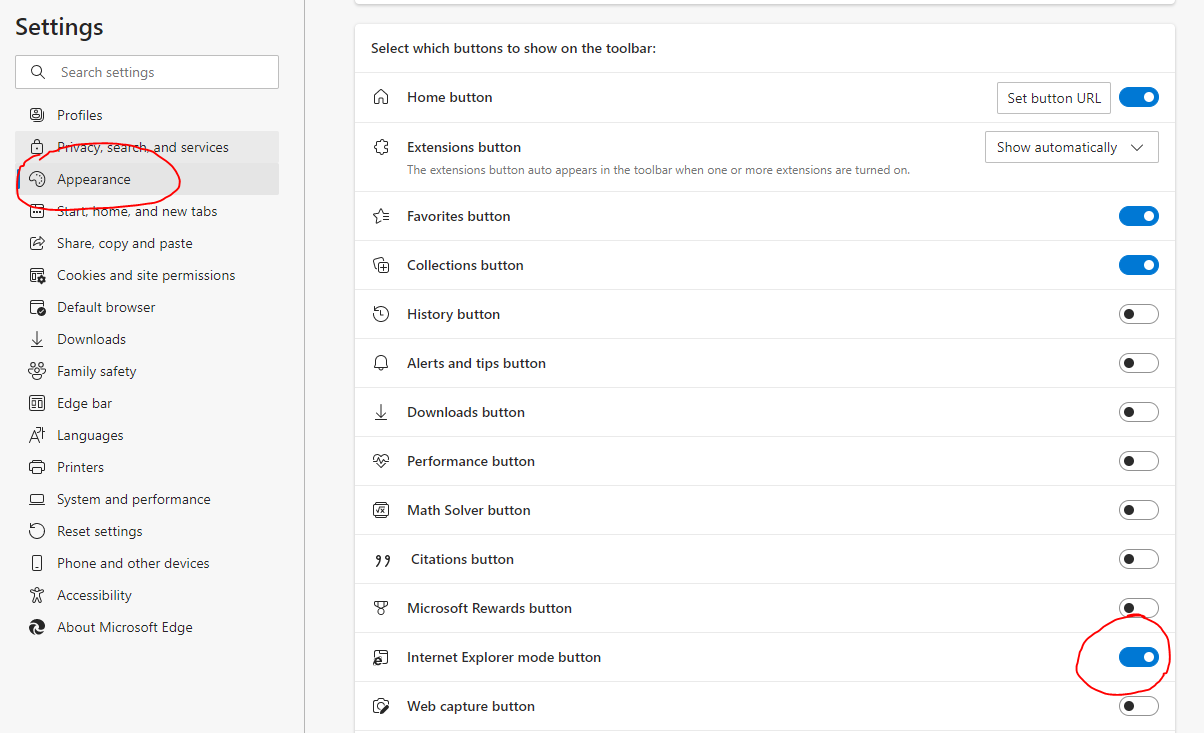Click the Internet Explorer mode button label
The height and width of the screenshot is (733, 1204).
coord(504,657)
